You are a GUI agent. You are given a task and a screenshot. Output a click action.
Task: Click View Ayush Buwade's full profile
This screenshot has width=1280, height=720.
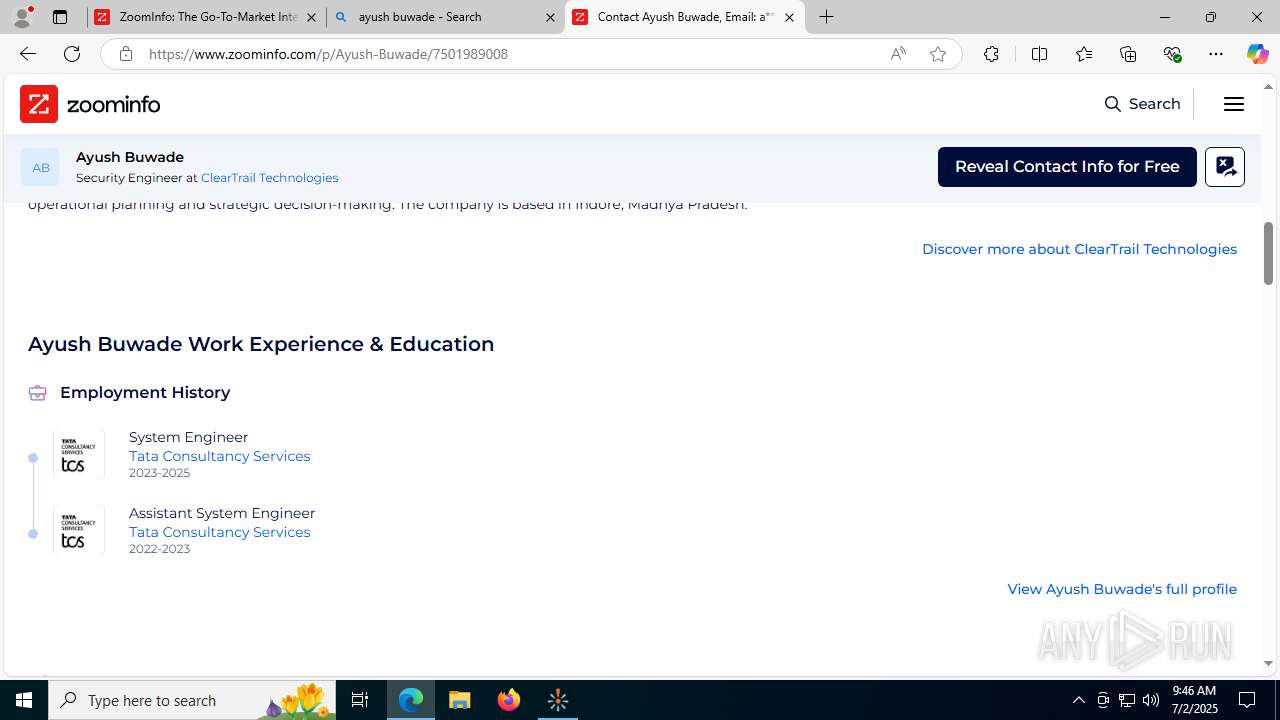pyautogui.click(x=1122, y=589)
